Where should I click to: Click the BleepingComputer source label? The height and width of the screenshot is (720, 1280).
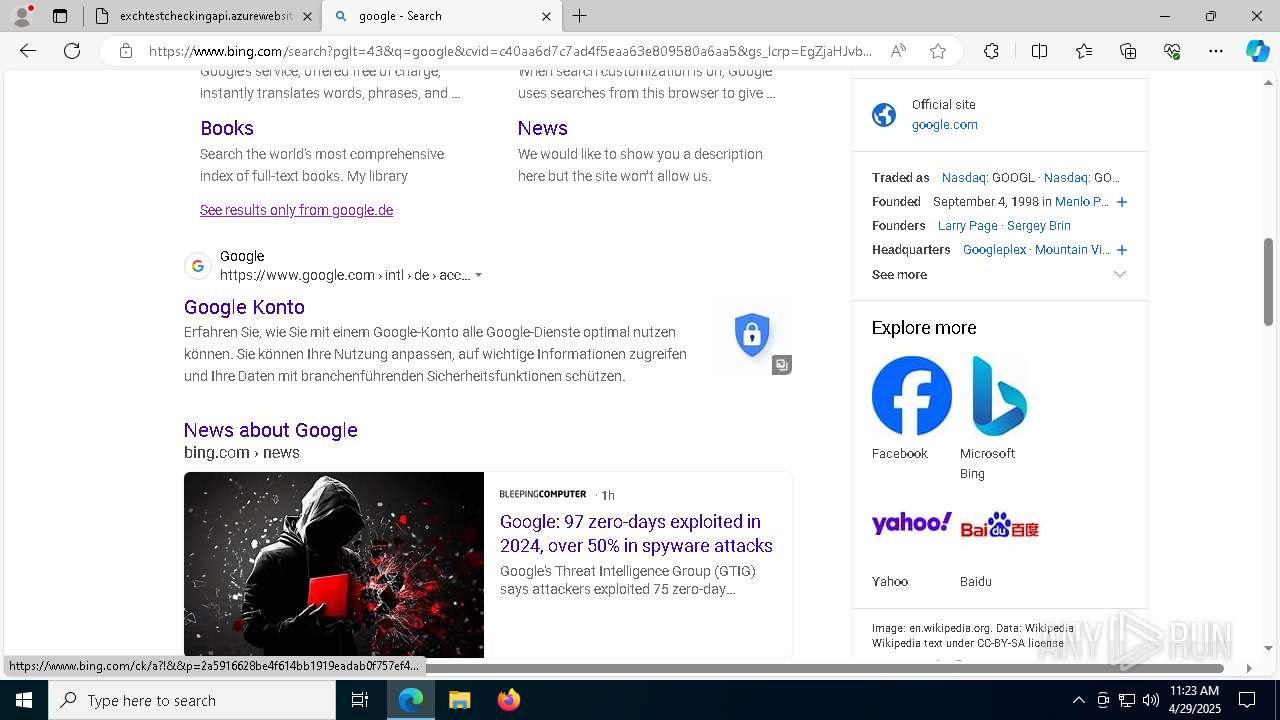(543, 494)
